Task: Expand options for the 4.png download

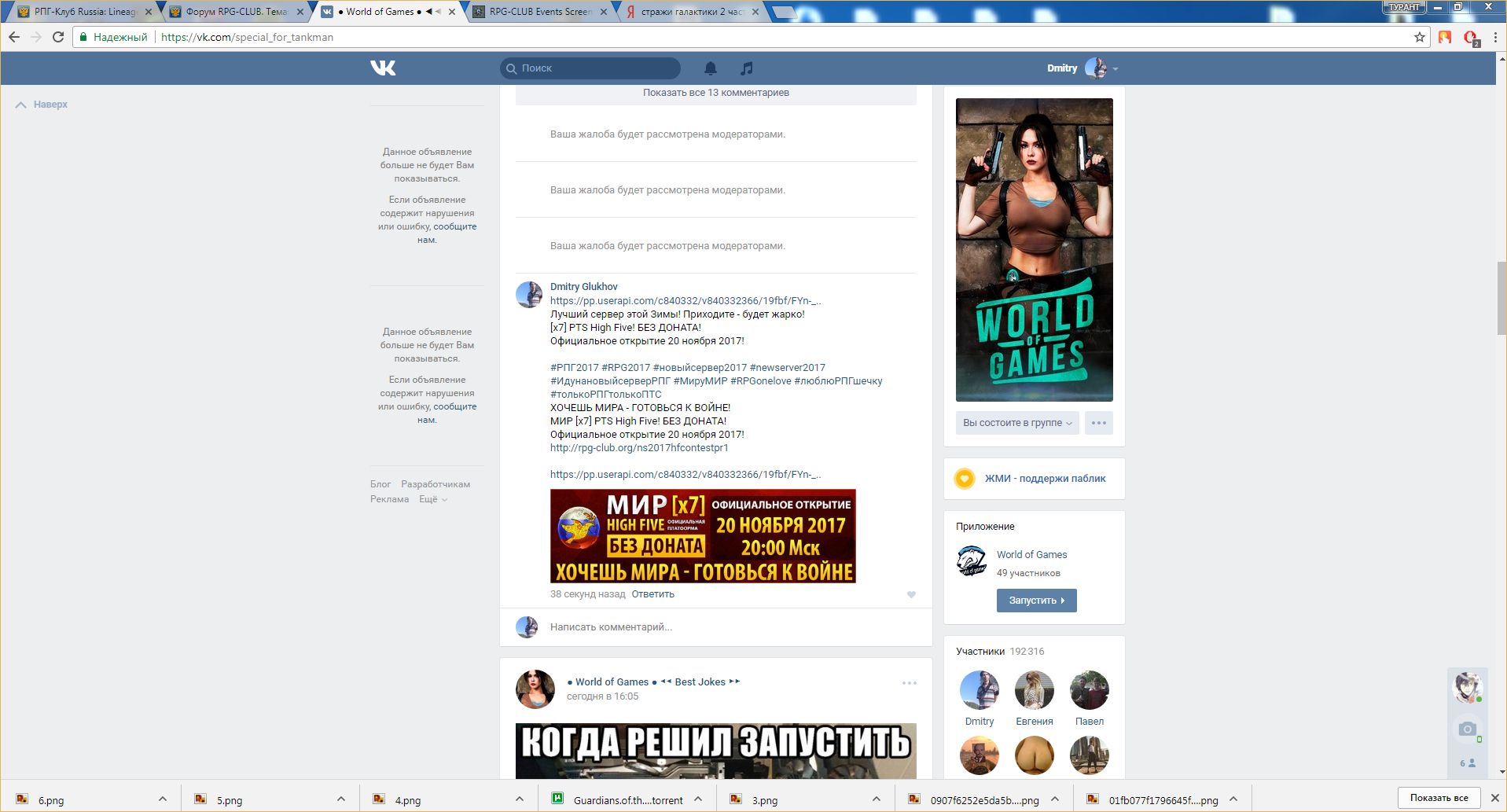Action: pyautogui.click(x=520, y=799)
